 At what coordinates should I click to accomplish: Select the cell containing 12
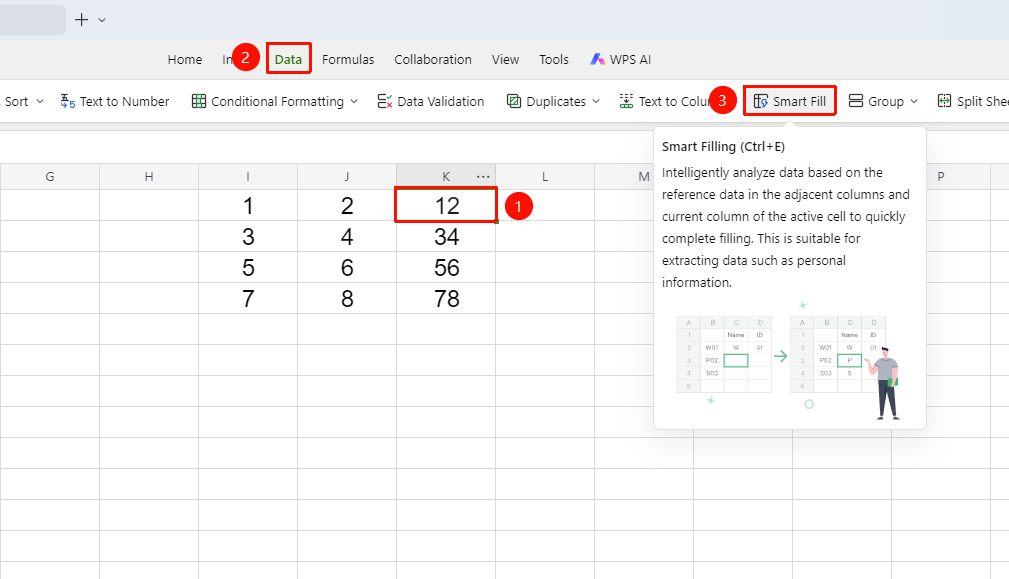[x=446, y=205]
